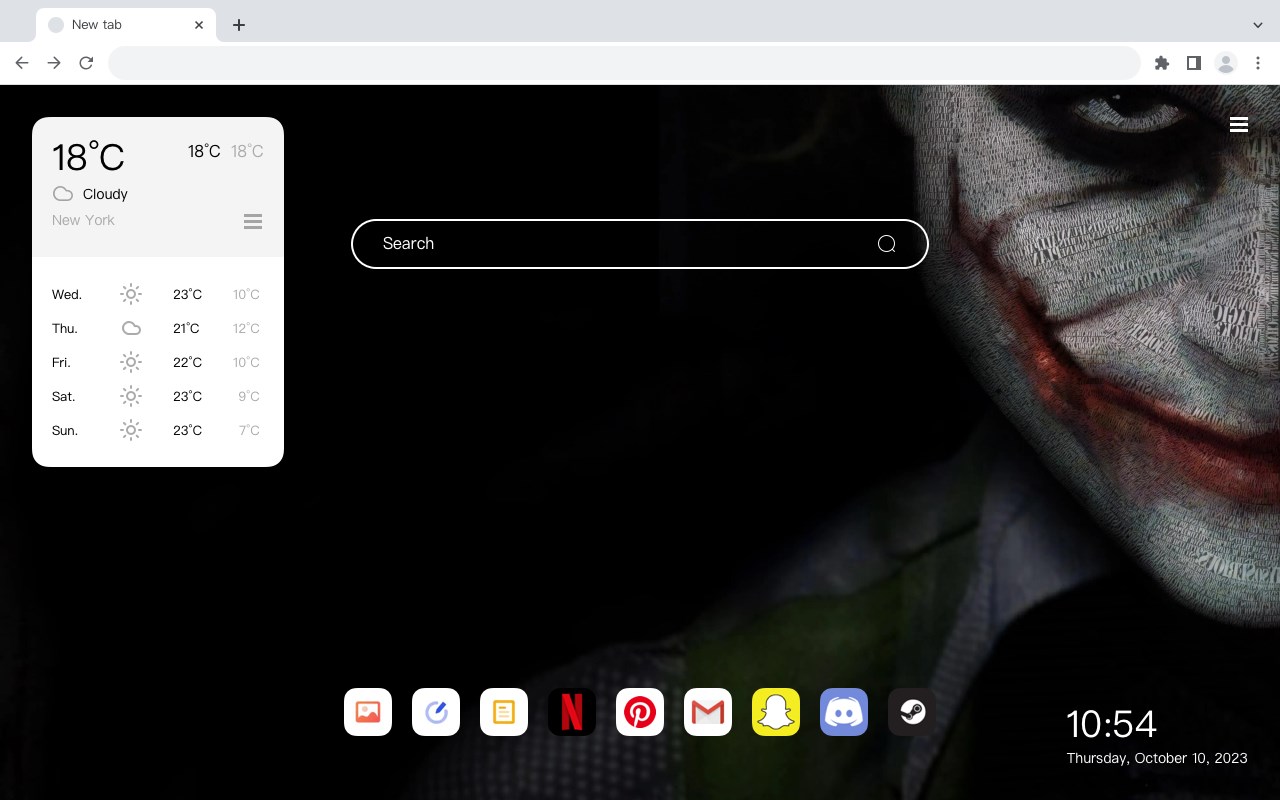Click the Cloudy condition label
This screenshot has width=1280, height=800.
click(105, 194)
